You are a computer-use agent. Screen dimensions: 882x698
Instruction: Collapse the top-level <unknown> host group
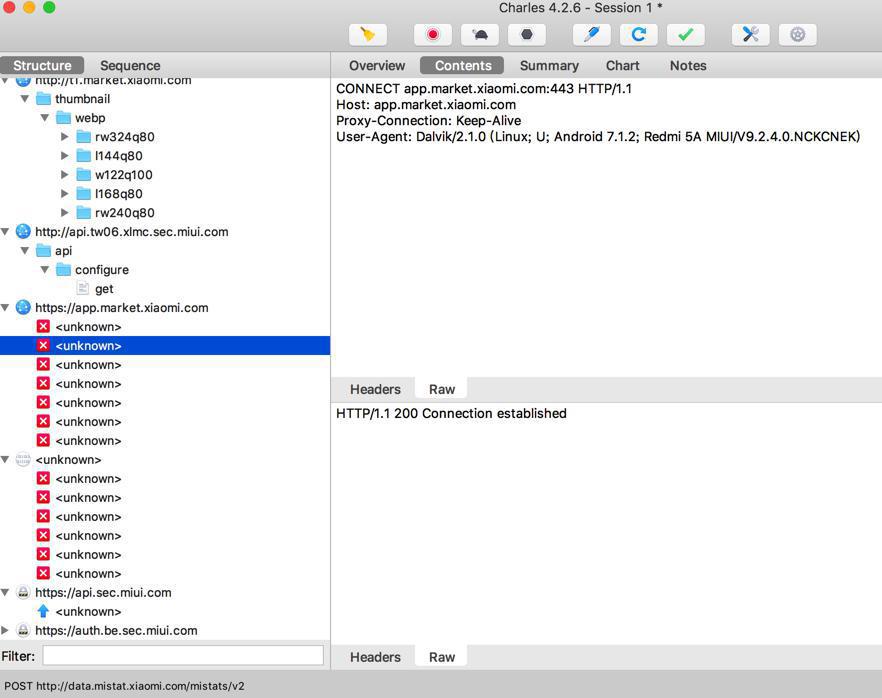coord(5,460)
